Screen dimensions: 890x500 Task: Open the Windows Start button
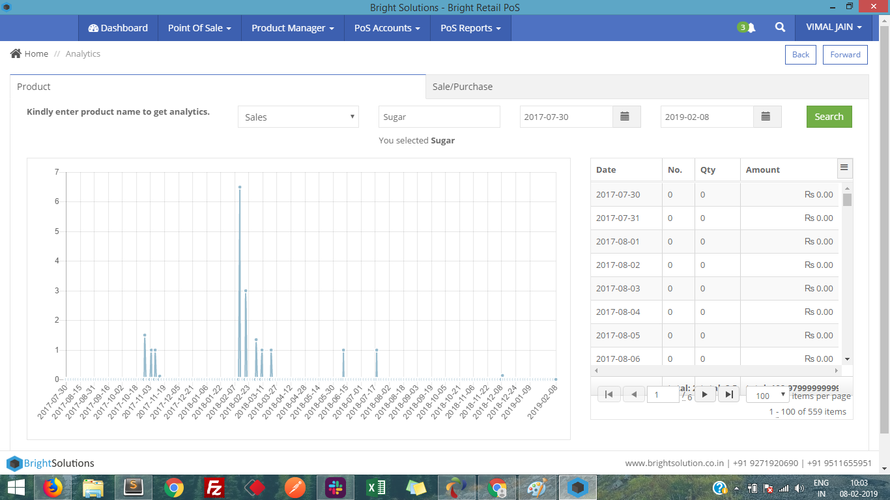point(16,488)
